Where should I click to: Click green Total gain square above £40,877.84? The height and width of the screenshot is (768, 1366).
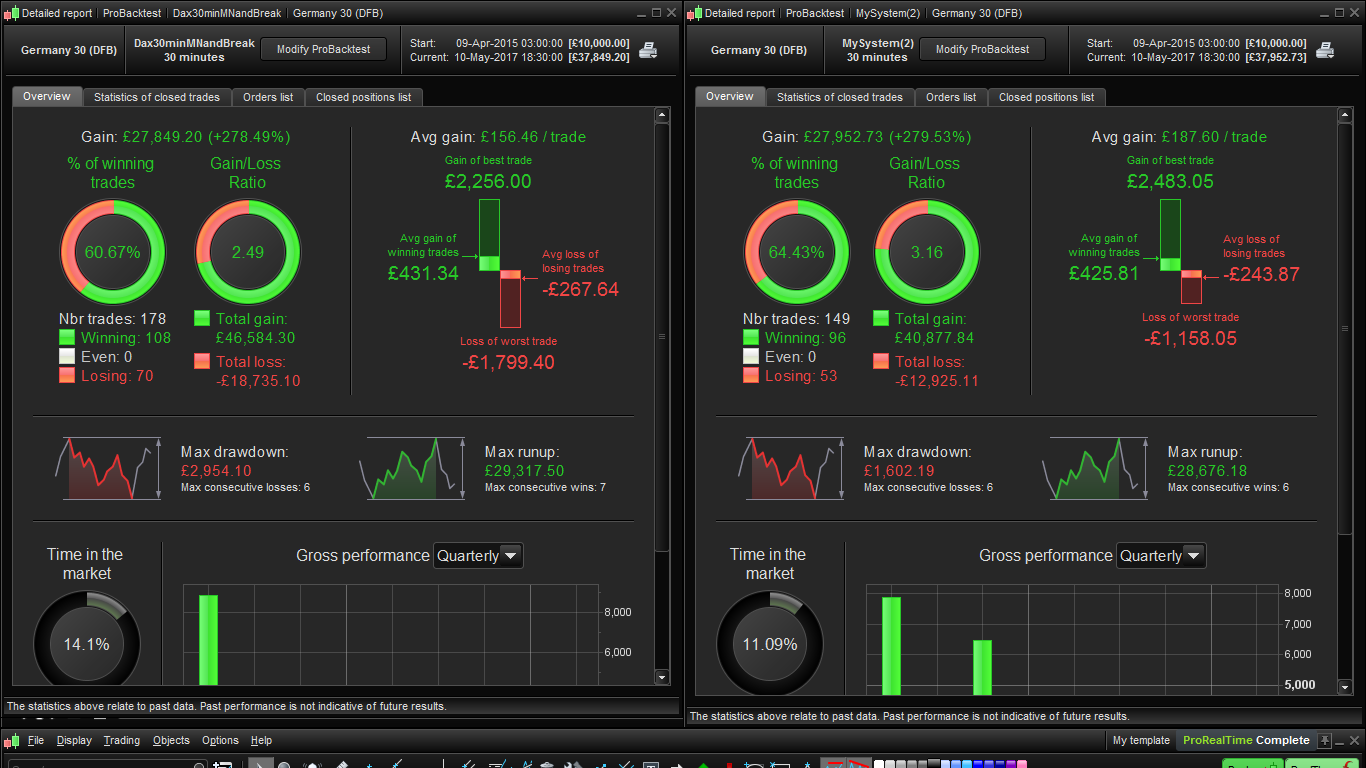point(881,318)
